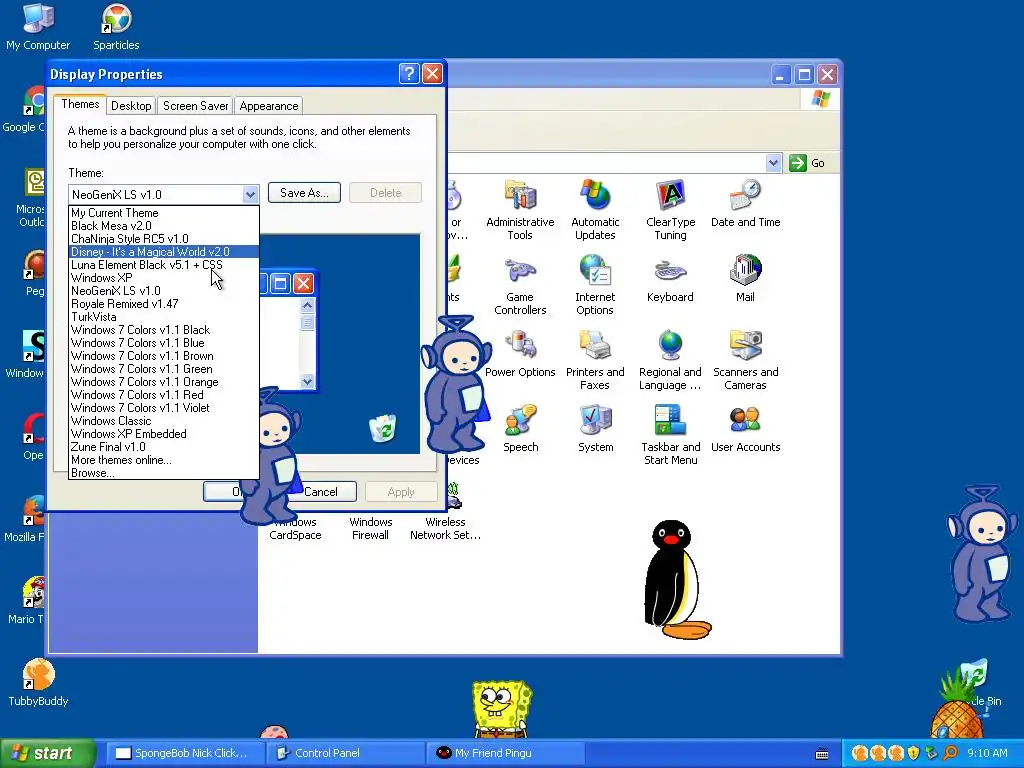
Task: Select Royale Remixed v1.47 theme
Action: pyautogui.click(x=163, y=304)
